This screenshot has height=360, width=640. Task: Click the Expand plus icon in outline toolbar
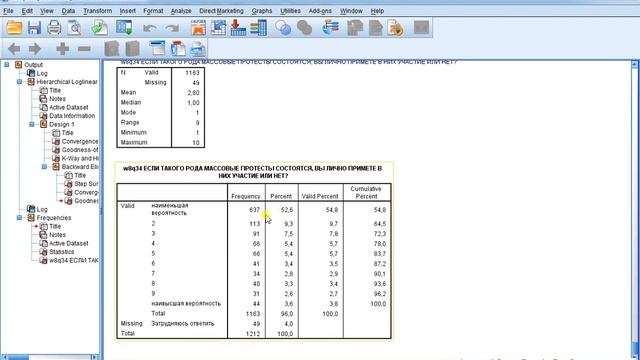62,49
